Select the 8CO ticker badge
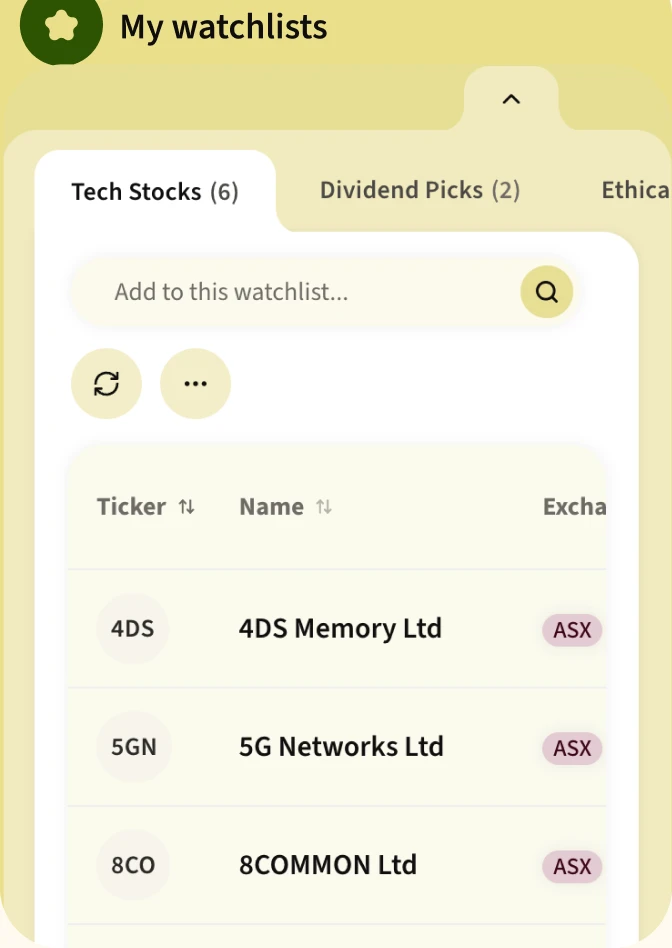 (x=133, y=865)
